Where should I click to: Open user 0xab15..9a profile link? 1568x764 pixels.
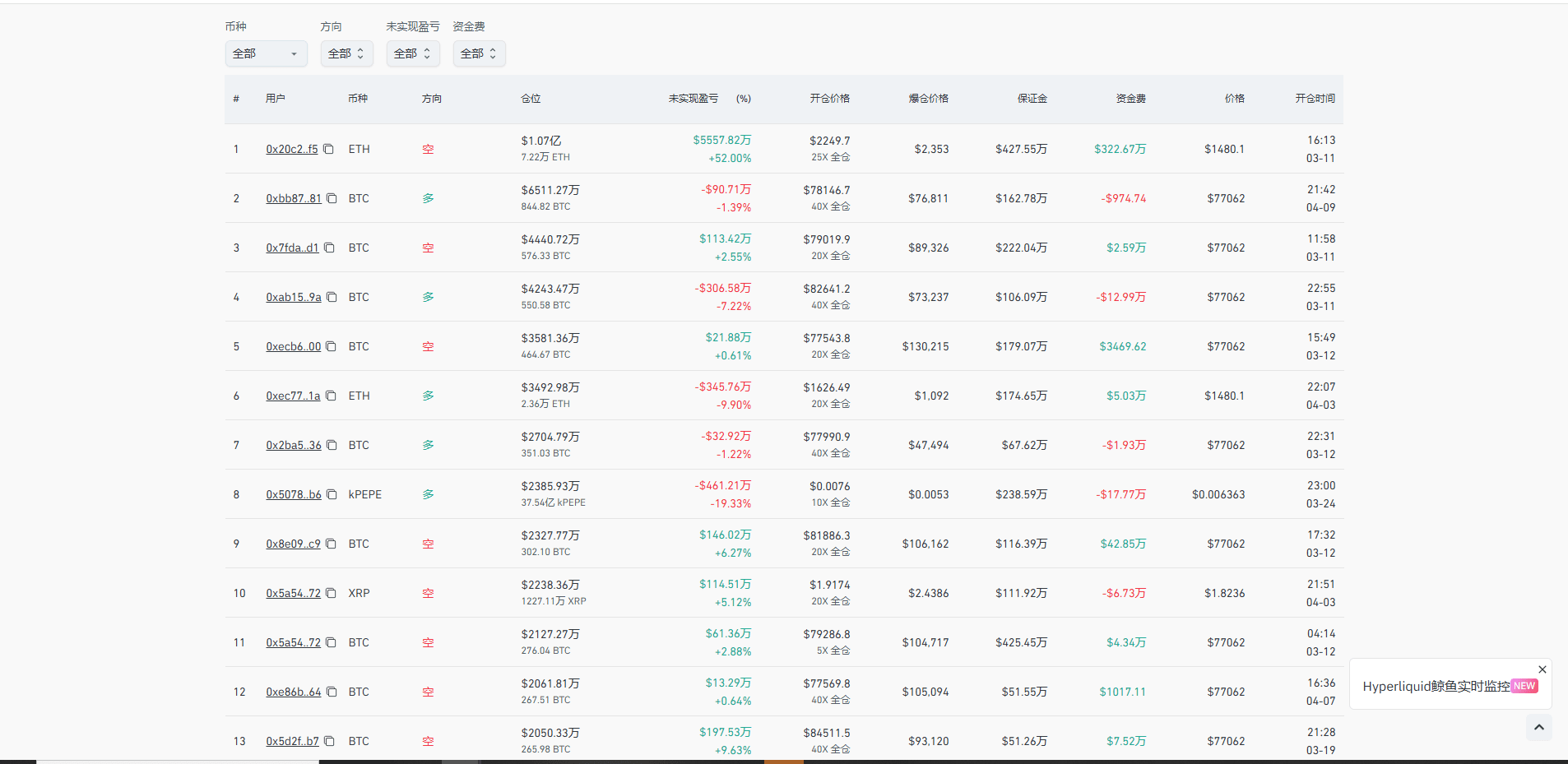pyautogui.click(x=294, y=297)
